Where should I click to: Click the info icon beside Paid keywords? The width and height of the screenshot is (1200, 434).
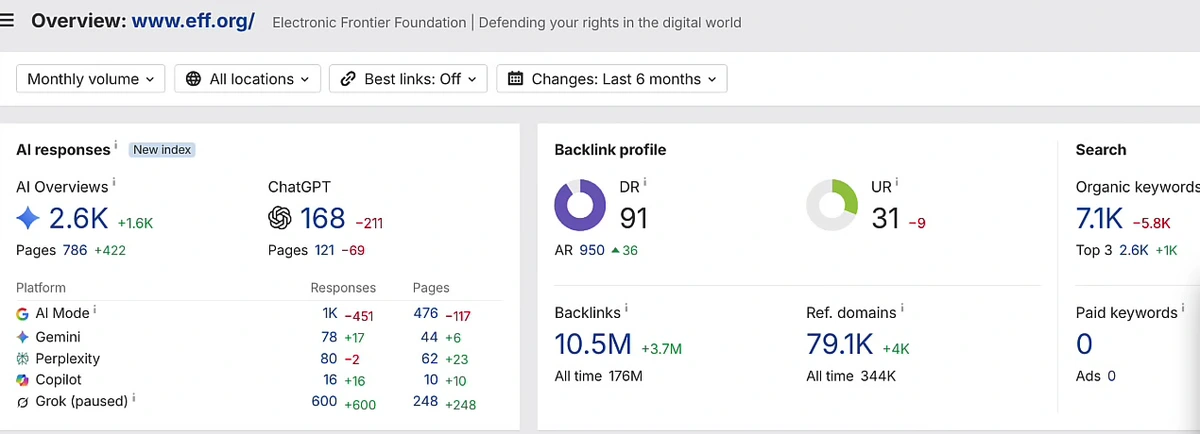point(1185,310)
